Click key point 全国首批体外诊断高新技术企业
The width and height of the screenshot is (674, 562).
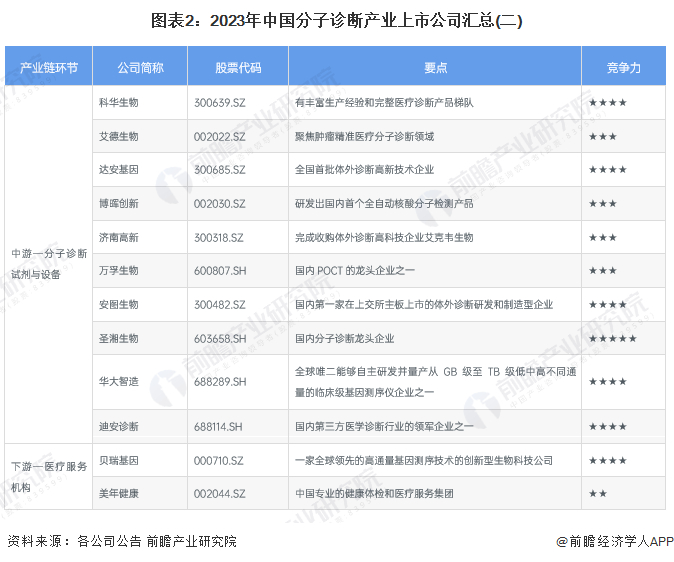click(364, 170)
